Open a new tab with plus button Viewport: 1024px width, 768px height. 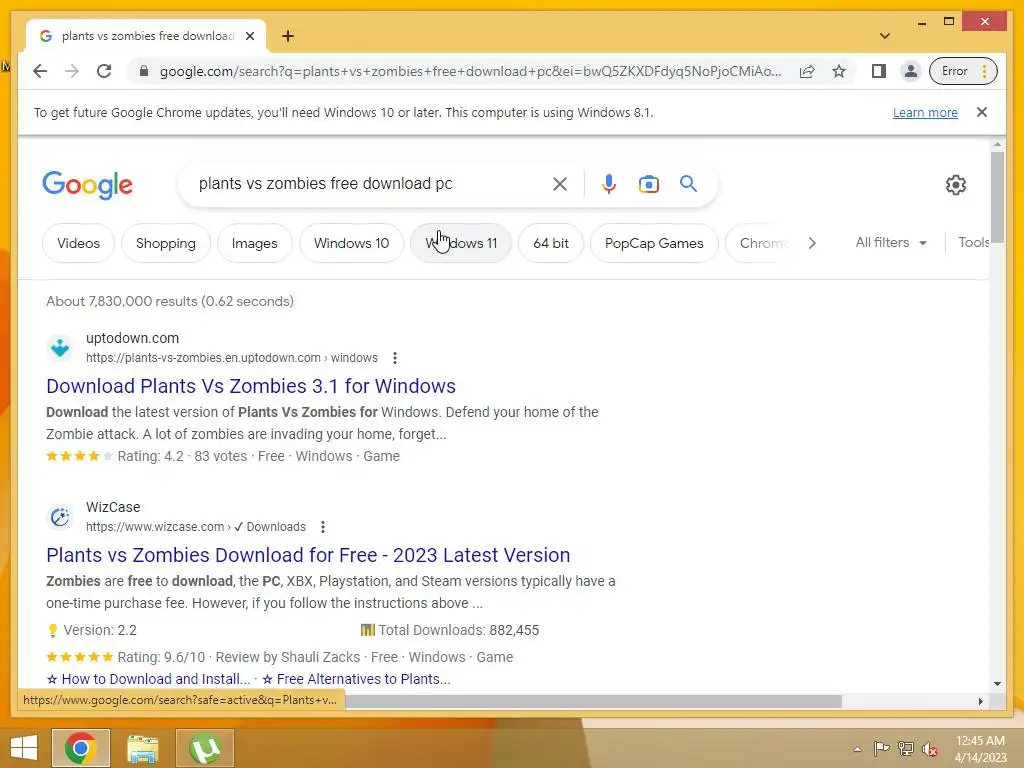click(288, 36)
